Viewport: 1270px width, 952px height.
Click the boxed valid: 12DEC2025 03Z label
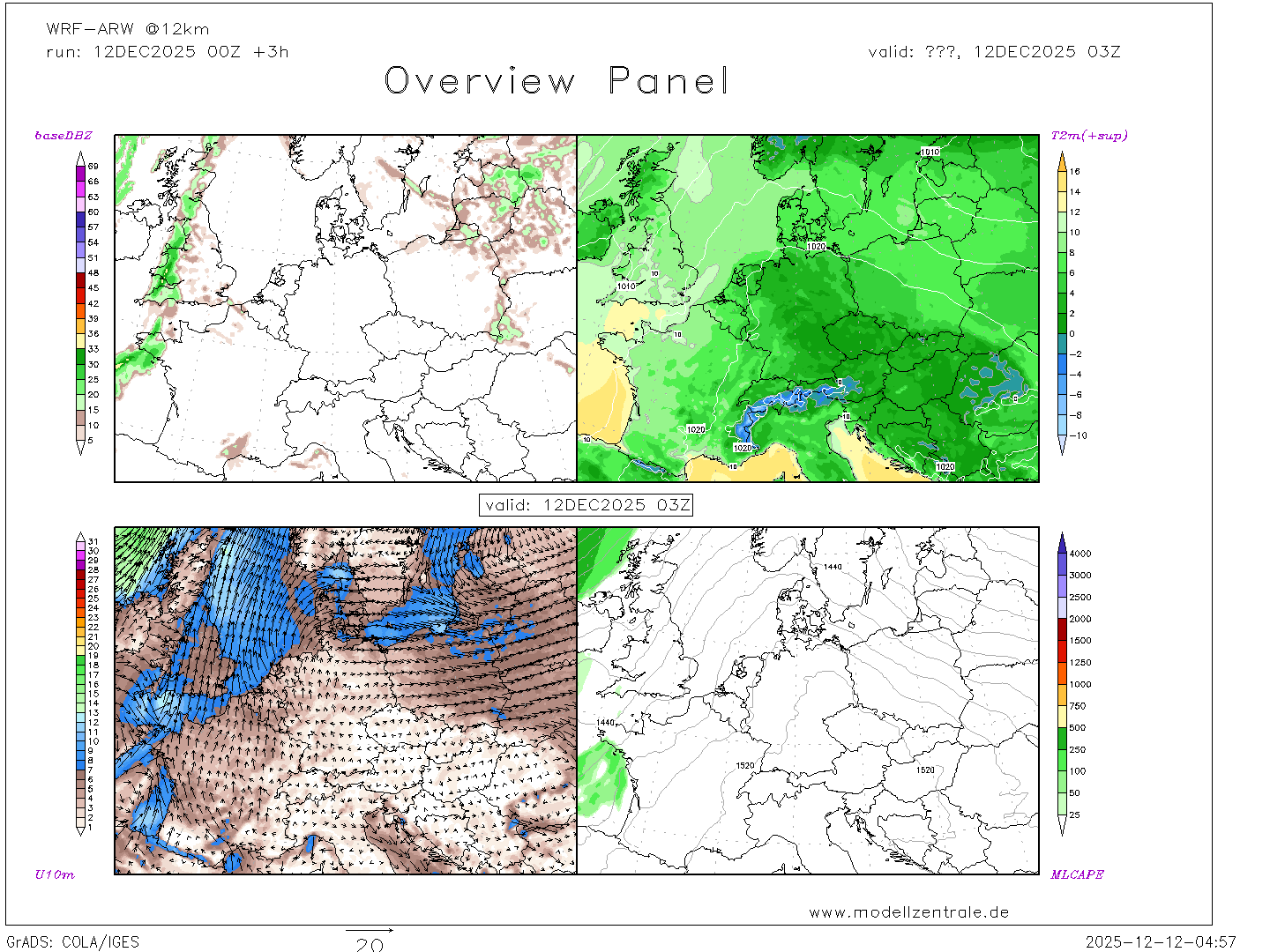tap(586, 505)
